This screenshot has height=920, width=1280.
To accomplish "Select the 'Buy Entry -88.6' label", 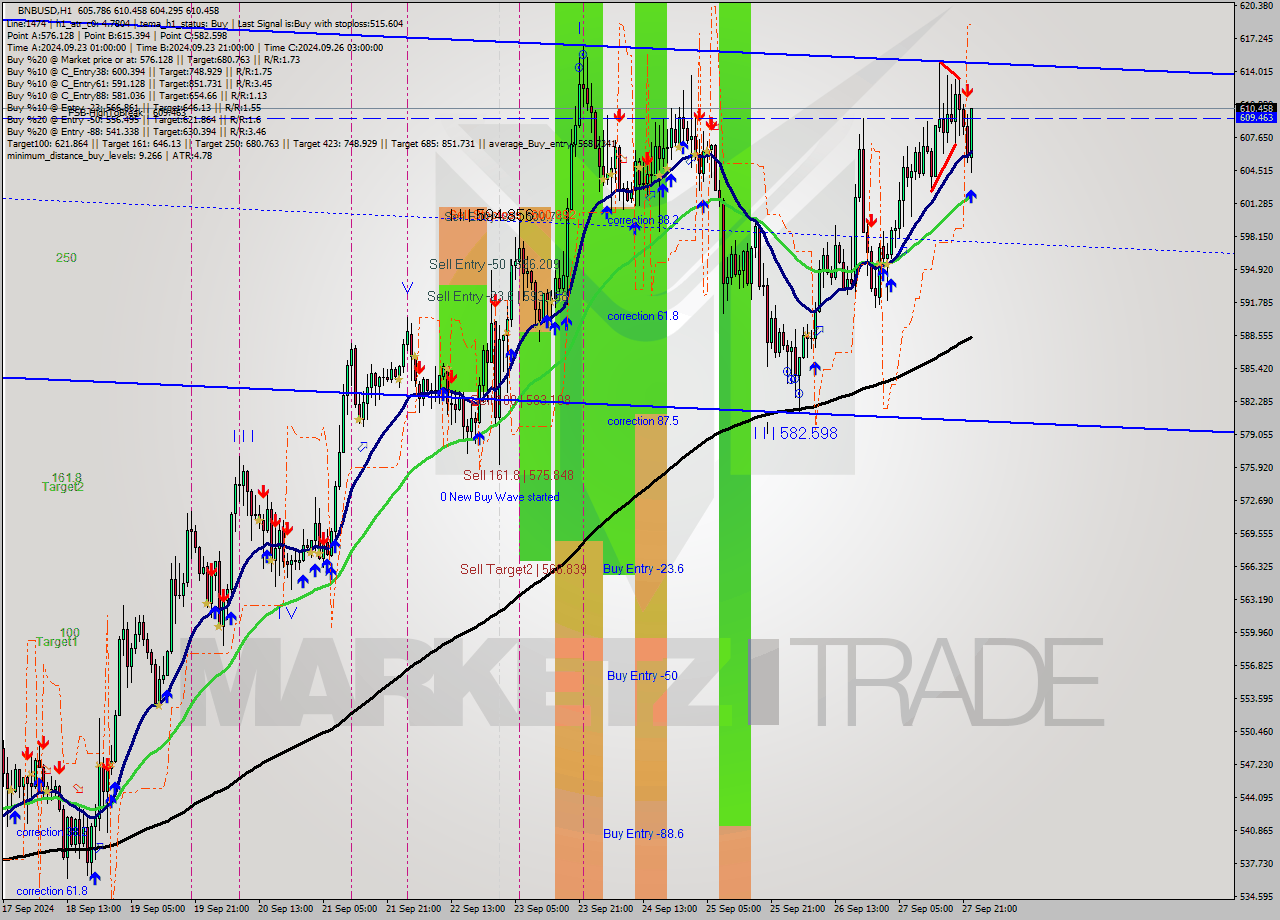I will tap(643, 834).
